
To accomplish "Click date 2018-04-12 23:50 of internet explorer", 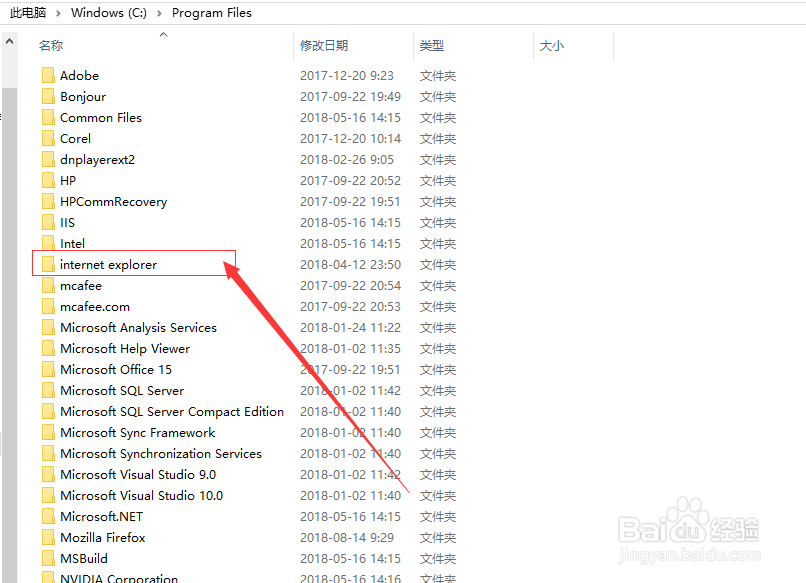I will coord(350,264).
